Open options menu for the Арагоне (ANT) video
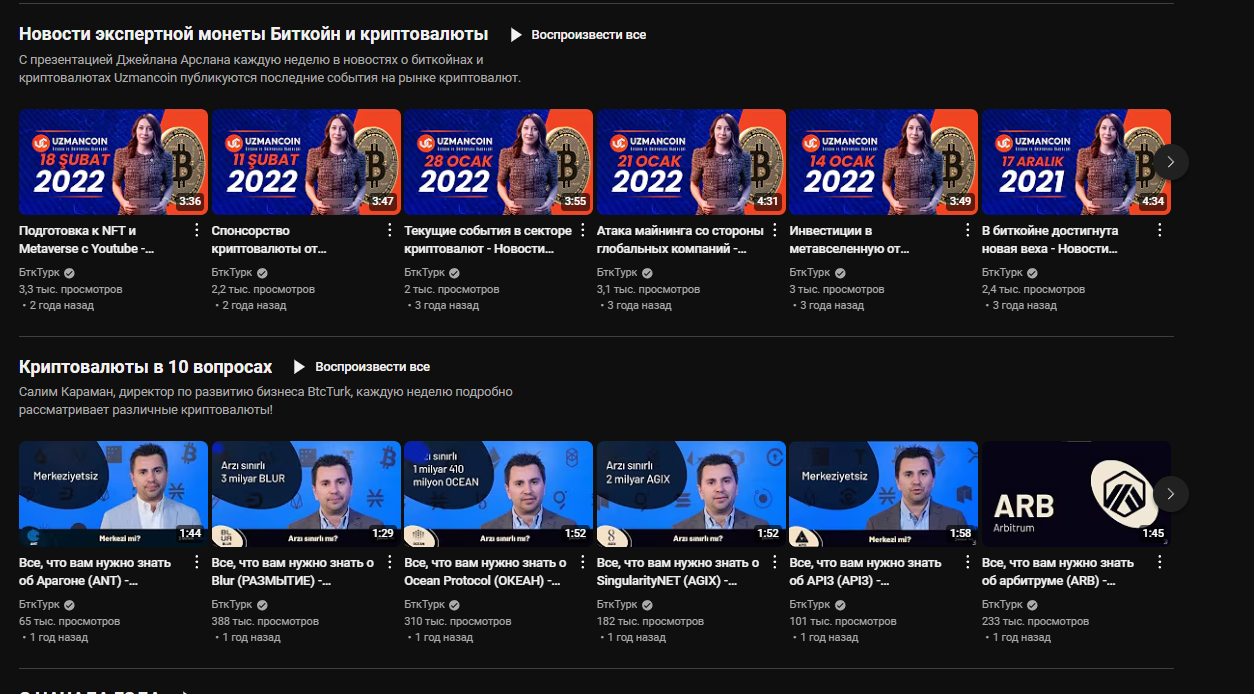Image resolution: width=1254 pixels, height=694 pixels. pyautogui.click(x=197, y=563)
